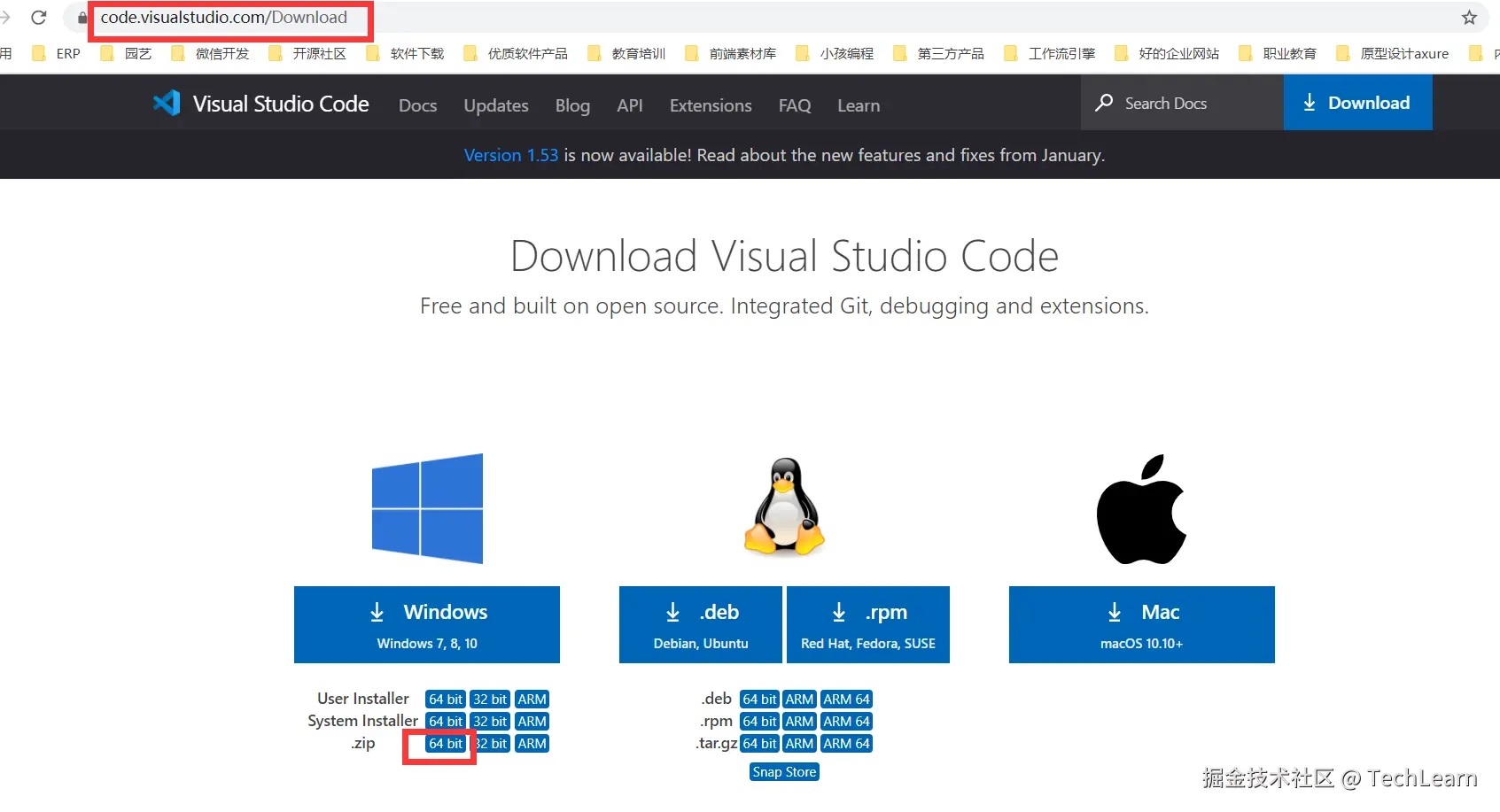Image resolution: width=1500 pixels, height=812 pixels.
Task: Get the .deb ARM package
Action: click(799, 700)
